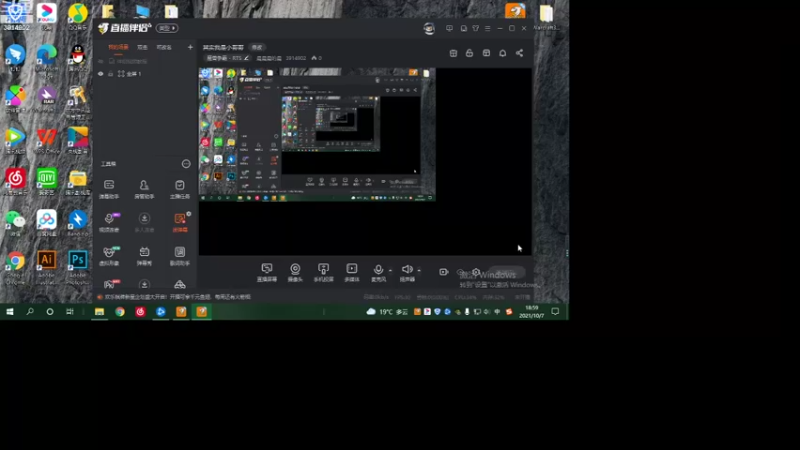
Task: Switch to the third scene tab
Action: tap(164, 47)
